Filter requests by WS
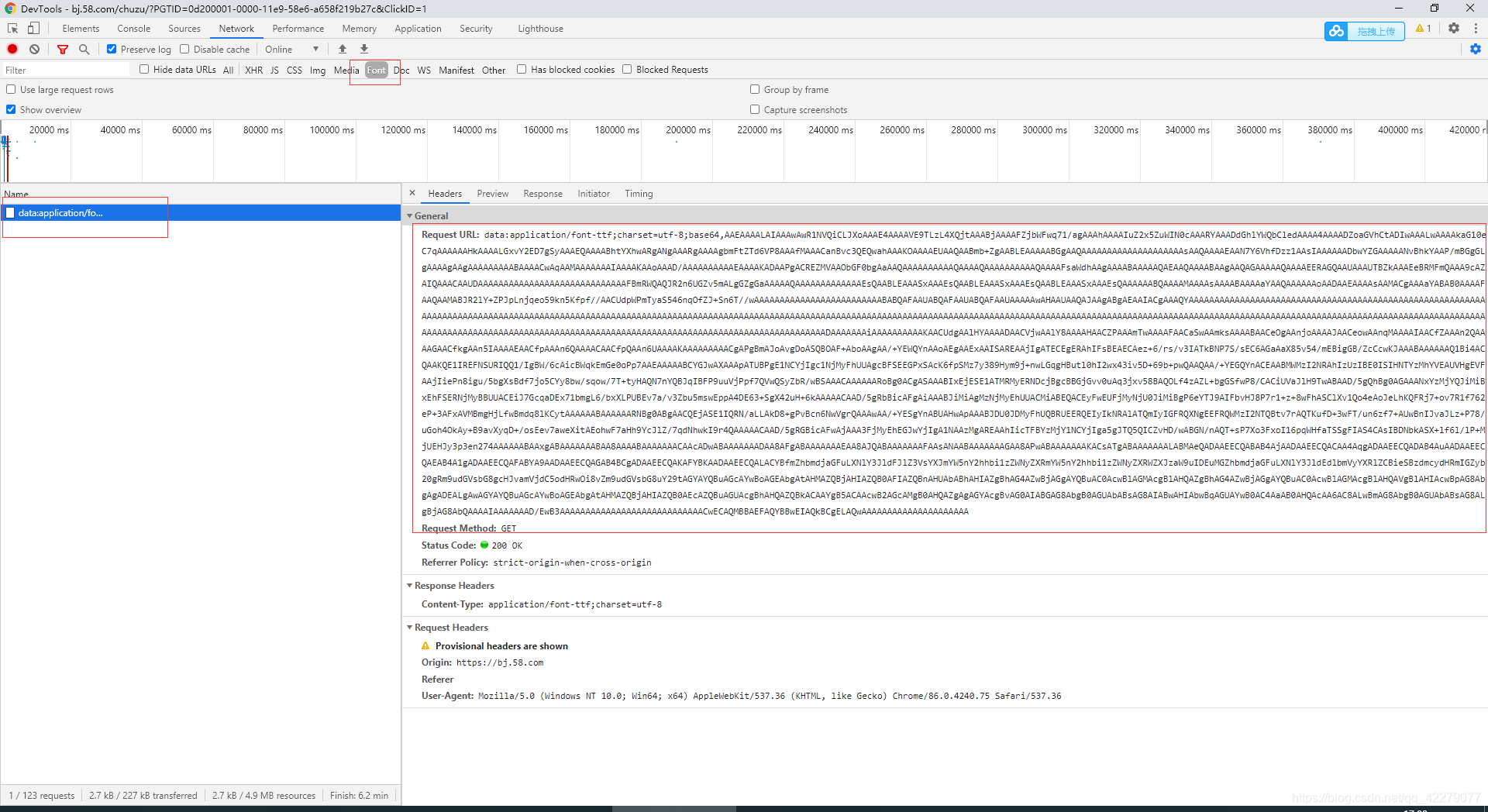Screen dimensions: 1488x812 tap(424, 70)
